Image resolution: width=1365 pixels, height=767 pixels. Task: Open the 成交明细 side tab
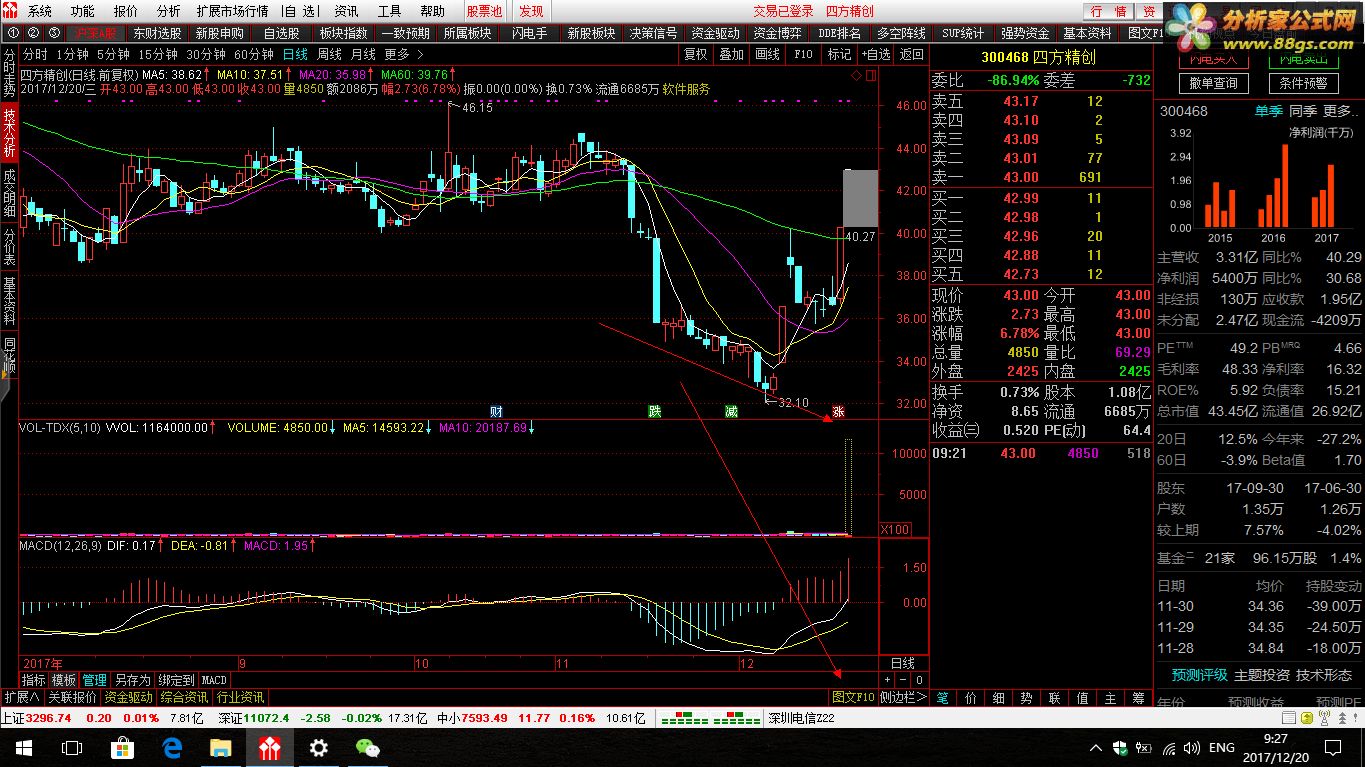pyautogui.click(x=9, y=192)
